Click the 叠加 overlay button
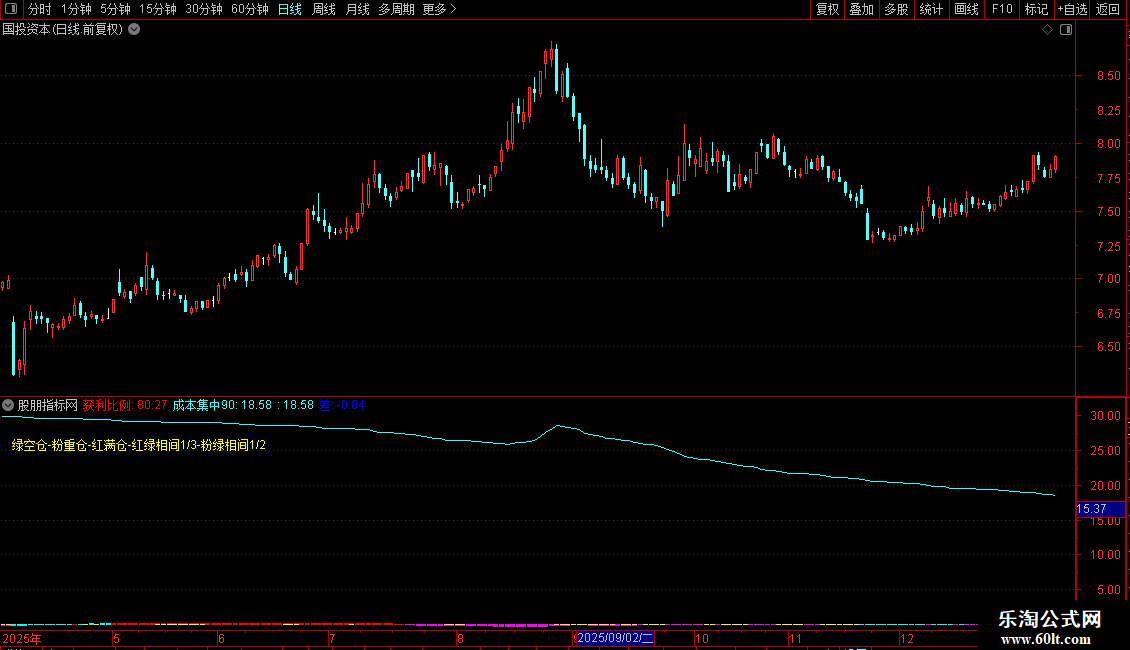 point(862,9)
